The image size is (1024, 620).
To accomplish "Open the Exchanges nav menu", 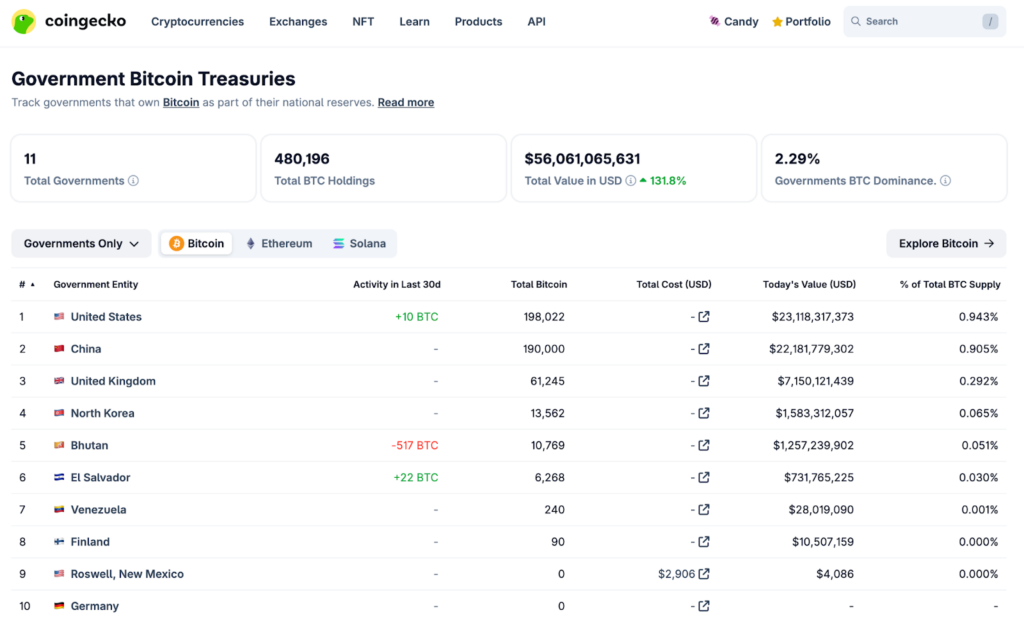I will pyautogui.click(x=298, y=21).
